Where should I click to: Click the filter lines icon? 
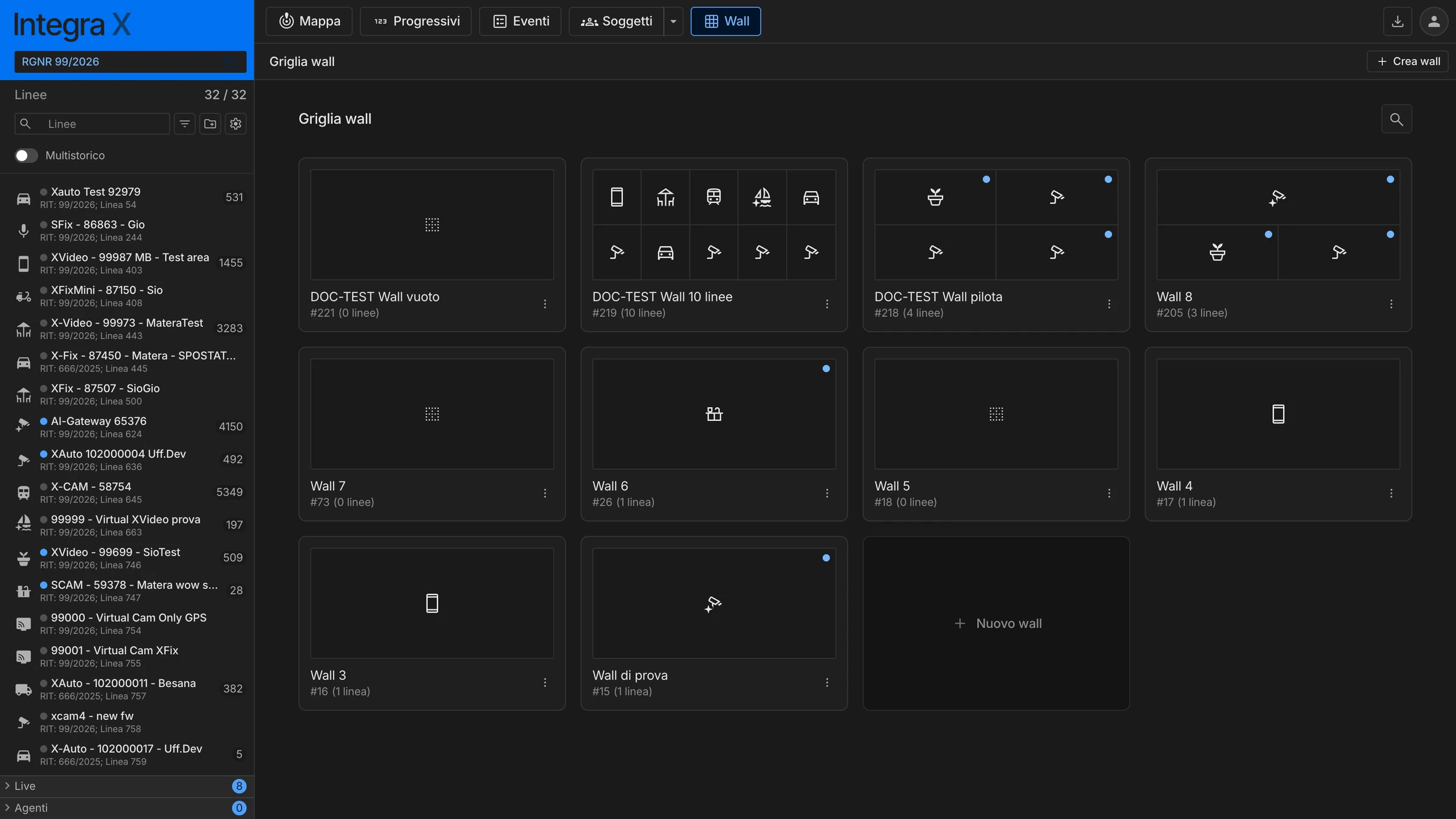(184, 124)
